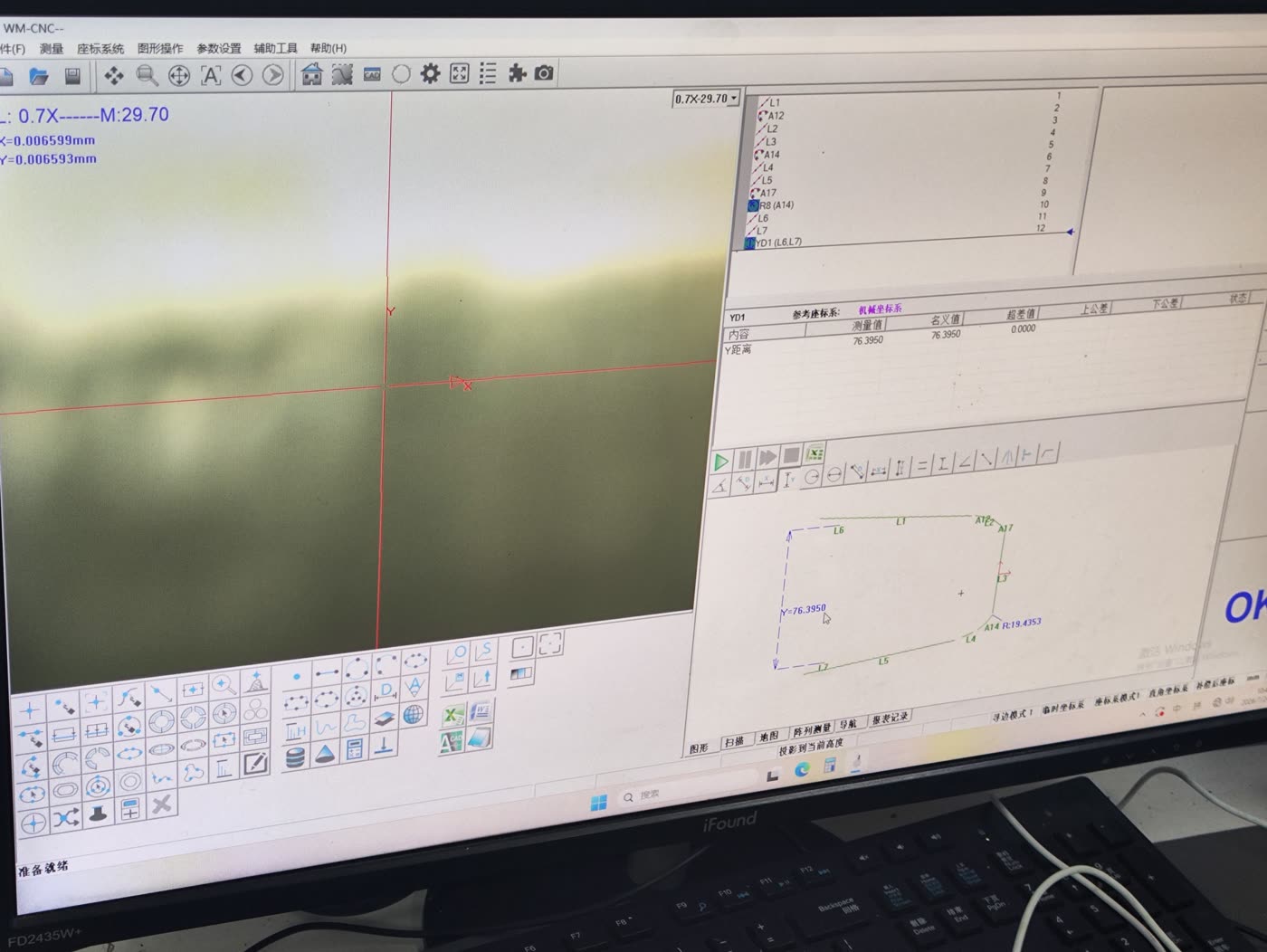Click the Excel export icon
This screenshot has height=952, width=1267.
coord(453,716)
